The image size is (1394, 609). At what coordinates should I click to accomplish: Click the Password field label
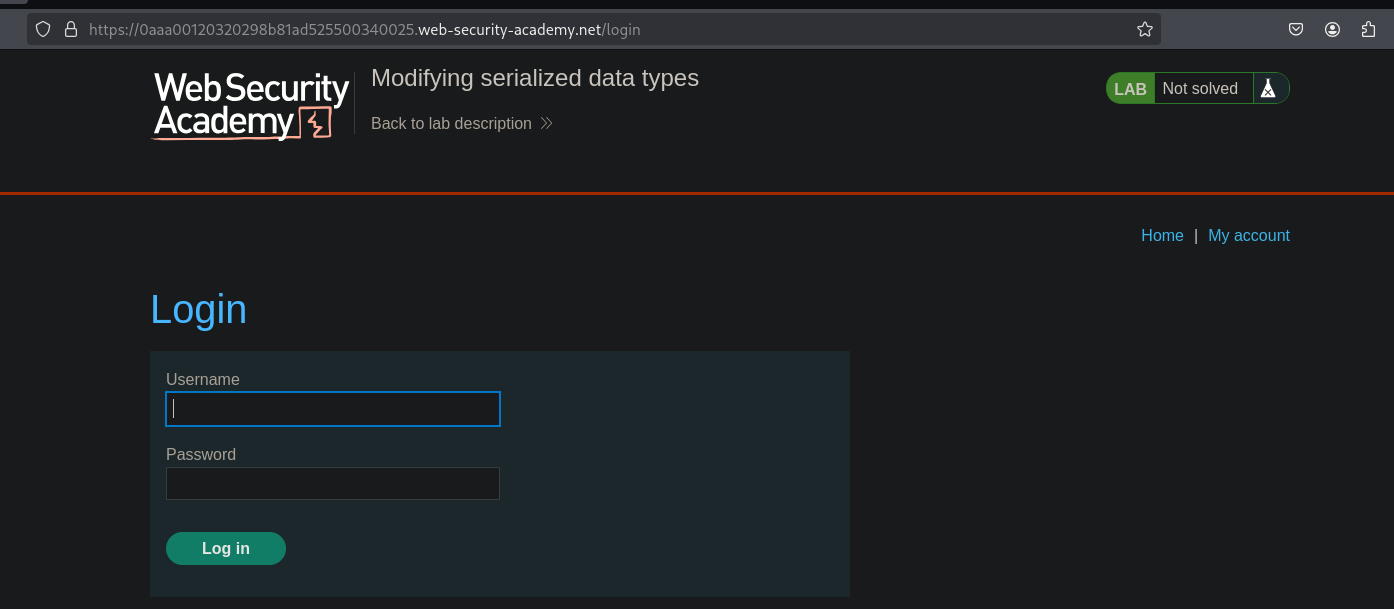pyautogui.click(x=201, y=455)
